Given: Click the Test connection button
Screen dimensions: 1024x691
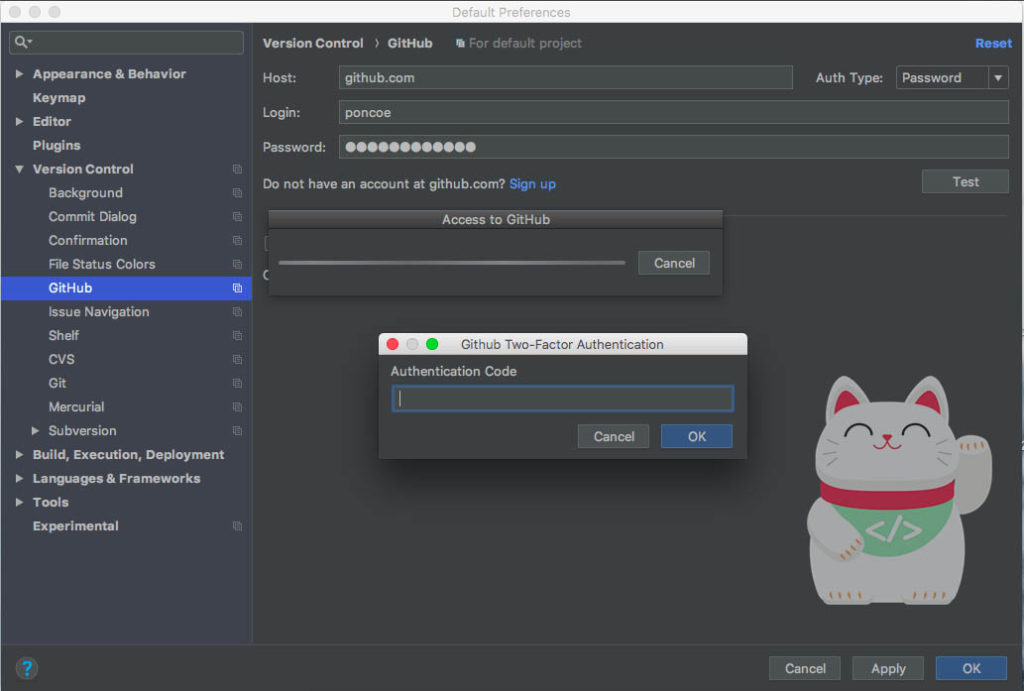Looking at the screenshot, I should coord(965,182).
